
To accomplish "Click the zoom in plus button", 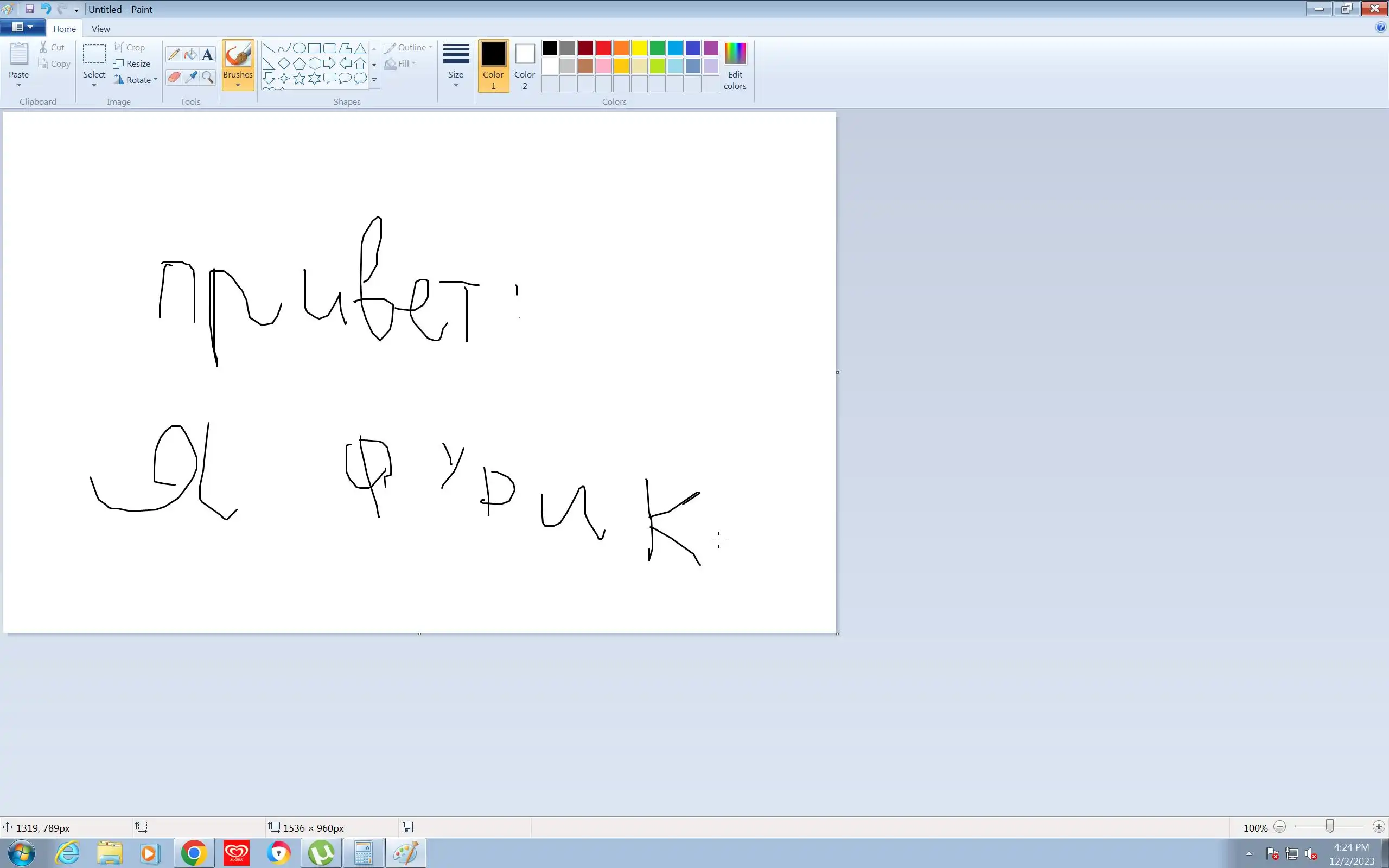I will point(1379,827).
